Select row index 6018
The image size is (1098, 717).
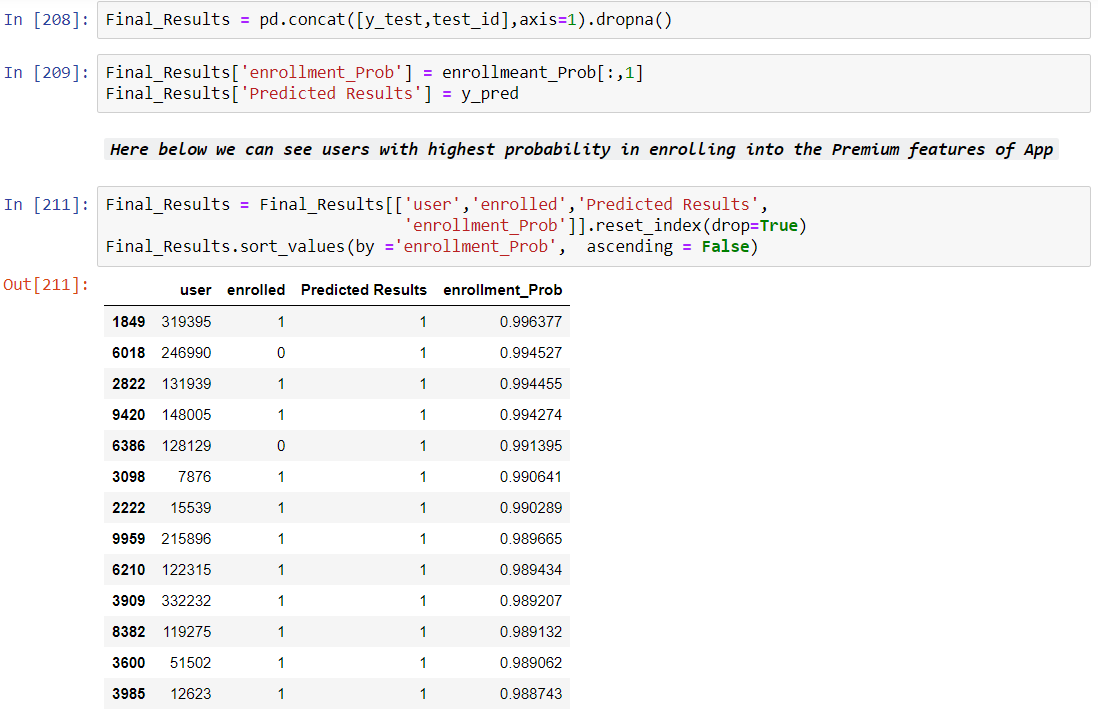[x=129, y=353]
